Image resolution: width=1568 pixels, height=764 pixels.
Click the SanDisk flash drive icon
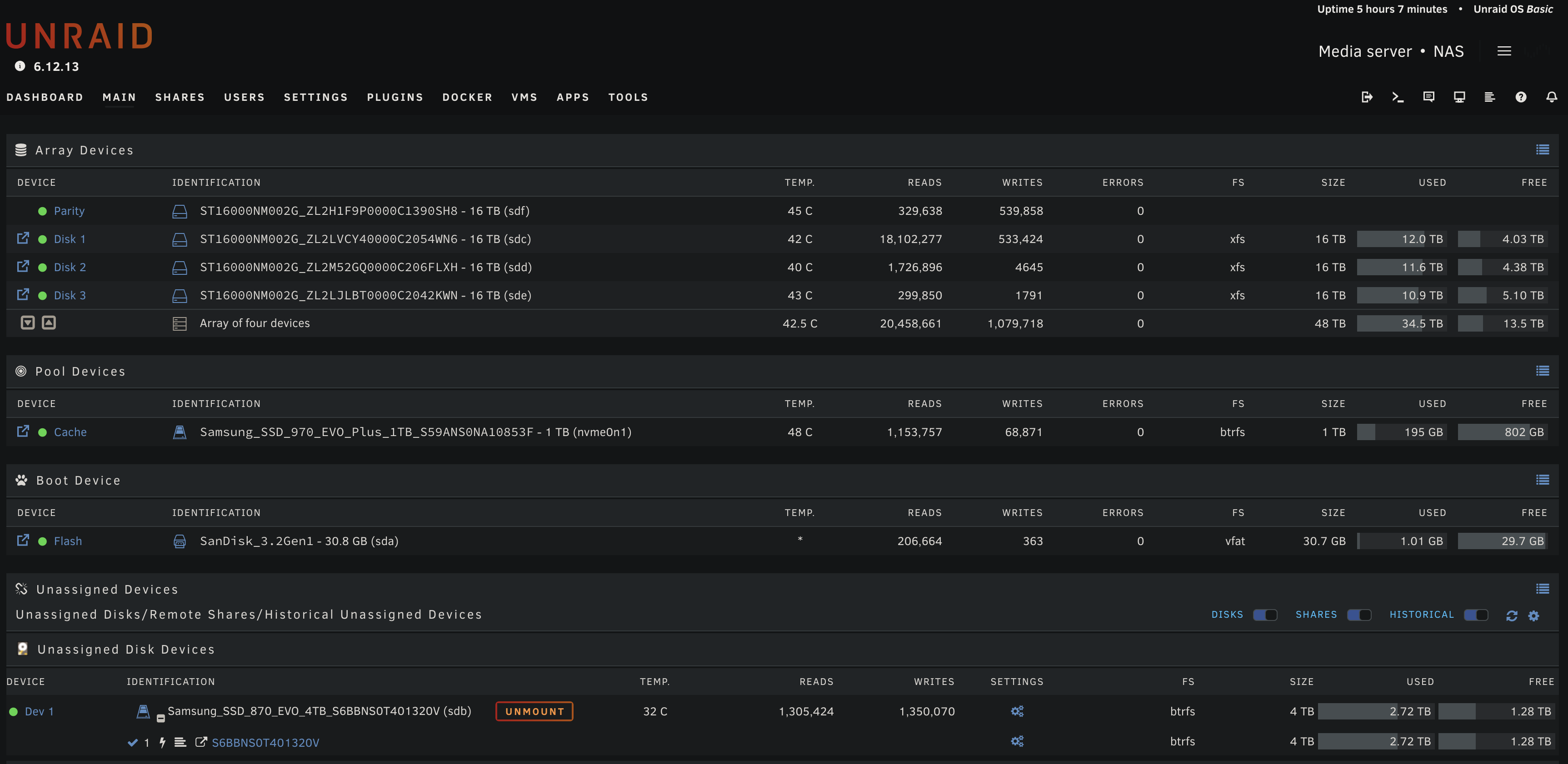coord(180,541)
